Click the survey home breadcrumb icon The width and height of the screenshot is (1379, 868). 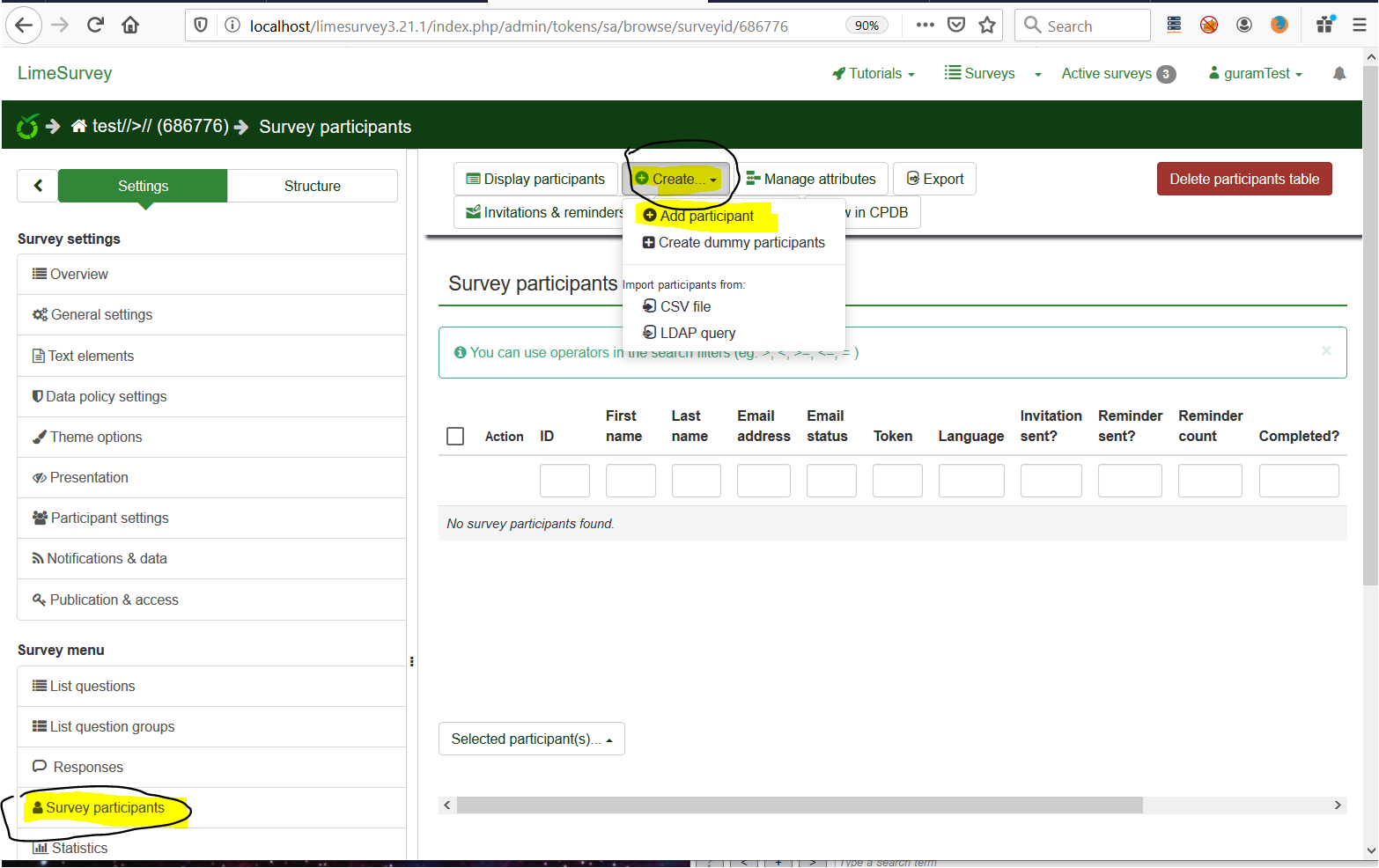click(x=79, y=127)
